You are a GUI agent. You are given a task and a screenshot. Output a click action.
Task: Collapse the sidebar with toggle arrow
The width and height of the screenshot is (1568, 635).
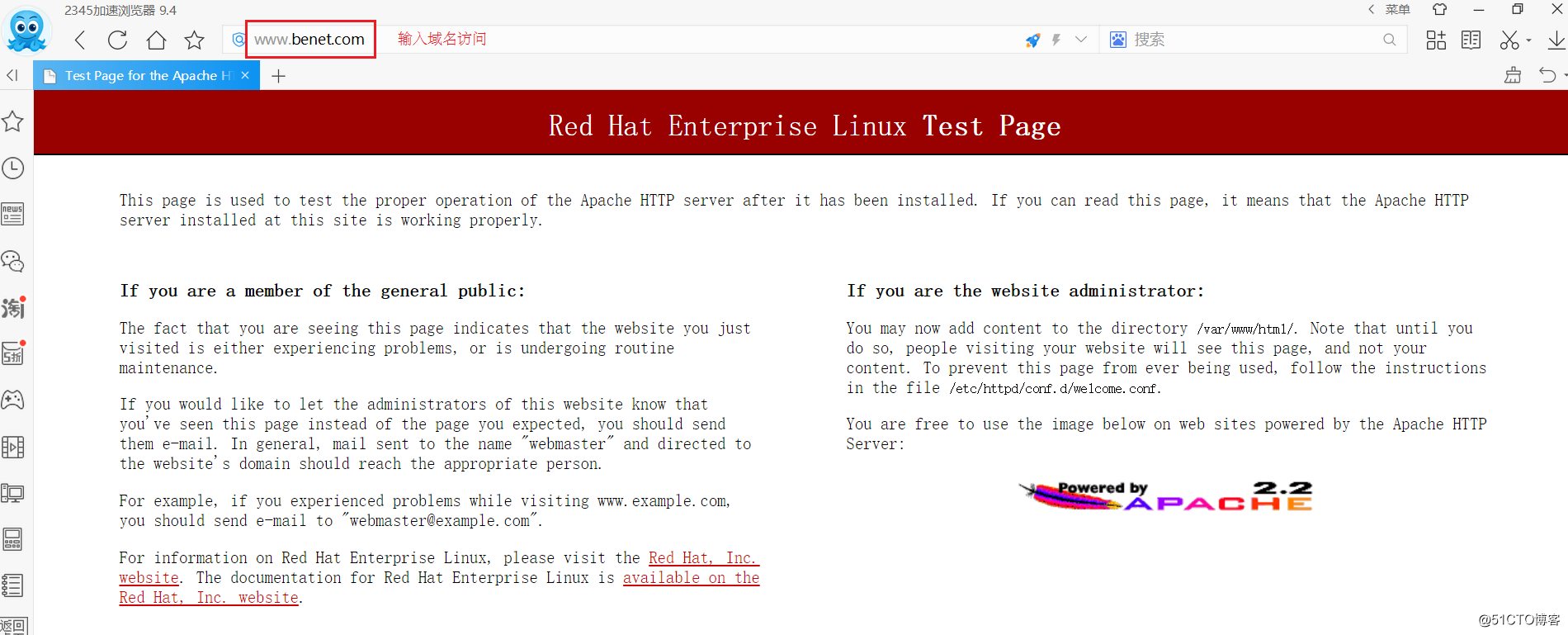click(12, 75)
